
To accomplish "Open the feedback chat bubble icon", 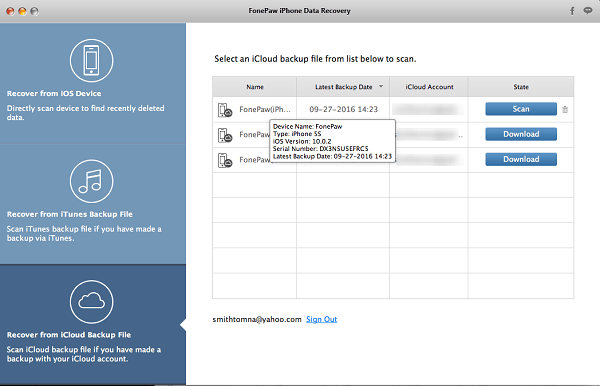I will [x=588, y=11].
